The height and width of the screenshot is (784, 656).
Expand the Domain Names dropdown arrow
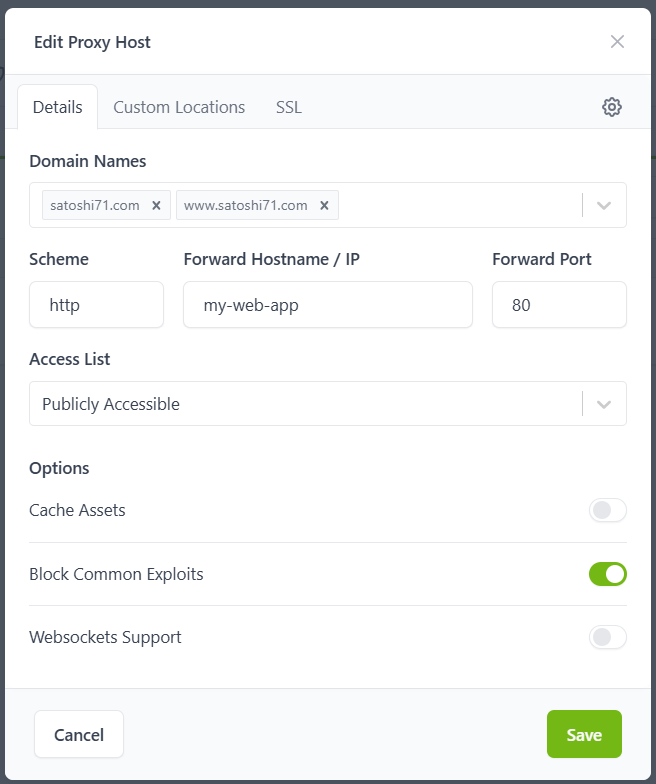604,205
